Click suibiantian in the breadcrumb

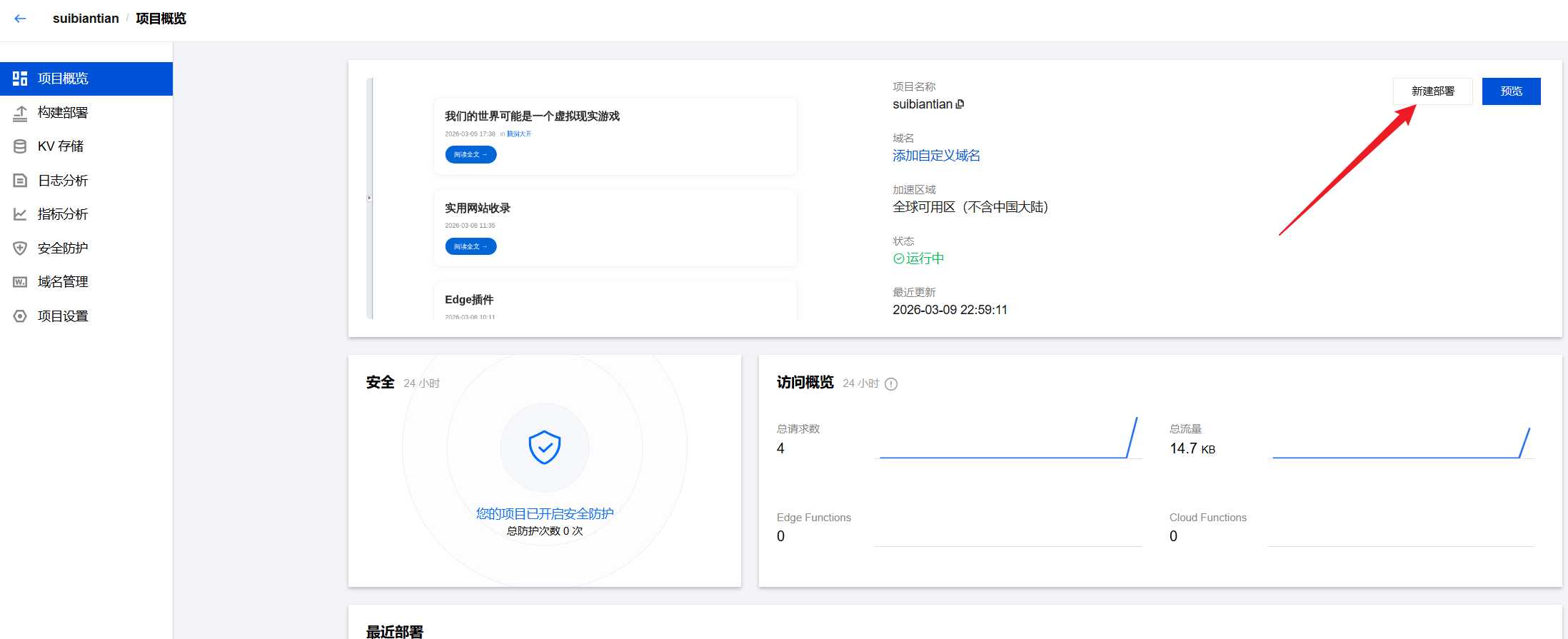(x=86, y=19)
